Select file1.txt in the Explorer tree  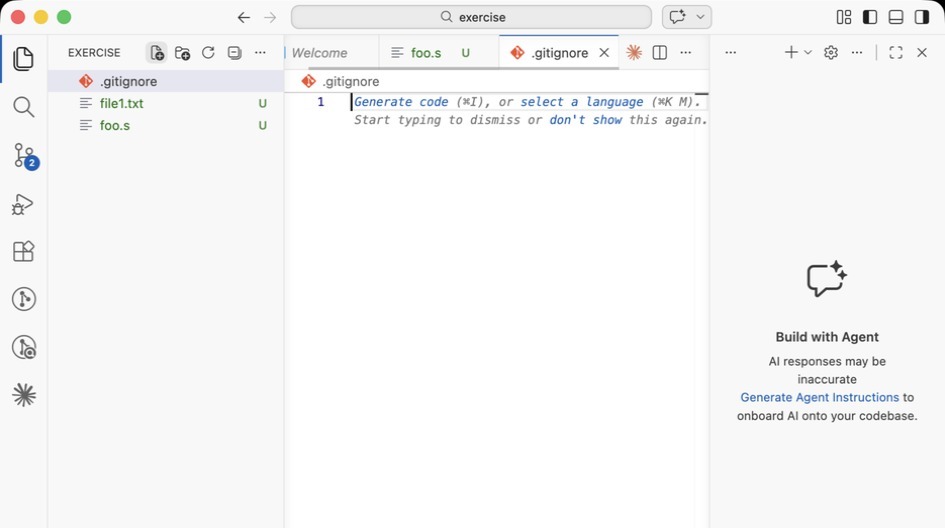tap(122, 103)
